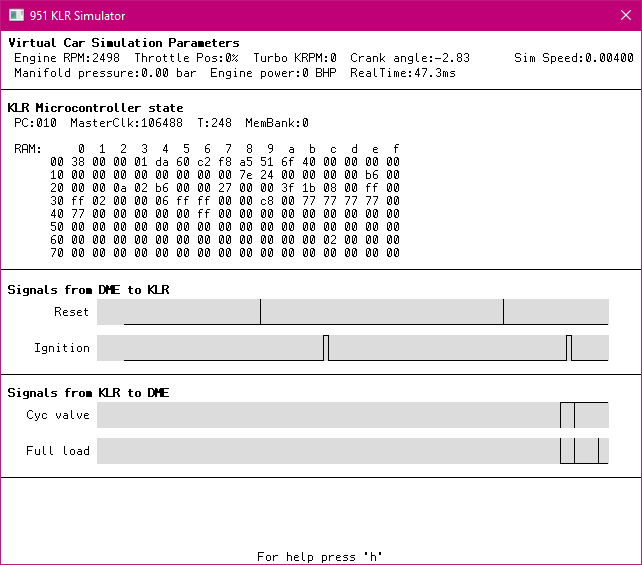Click the KLR Microcontroller state heading
This screenshot has width=642, height=565.
pyautogui.click(x=95, y=108)
